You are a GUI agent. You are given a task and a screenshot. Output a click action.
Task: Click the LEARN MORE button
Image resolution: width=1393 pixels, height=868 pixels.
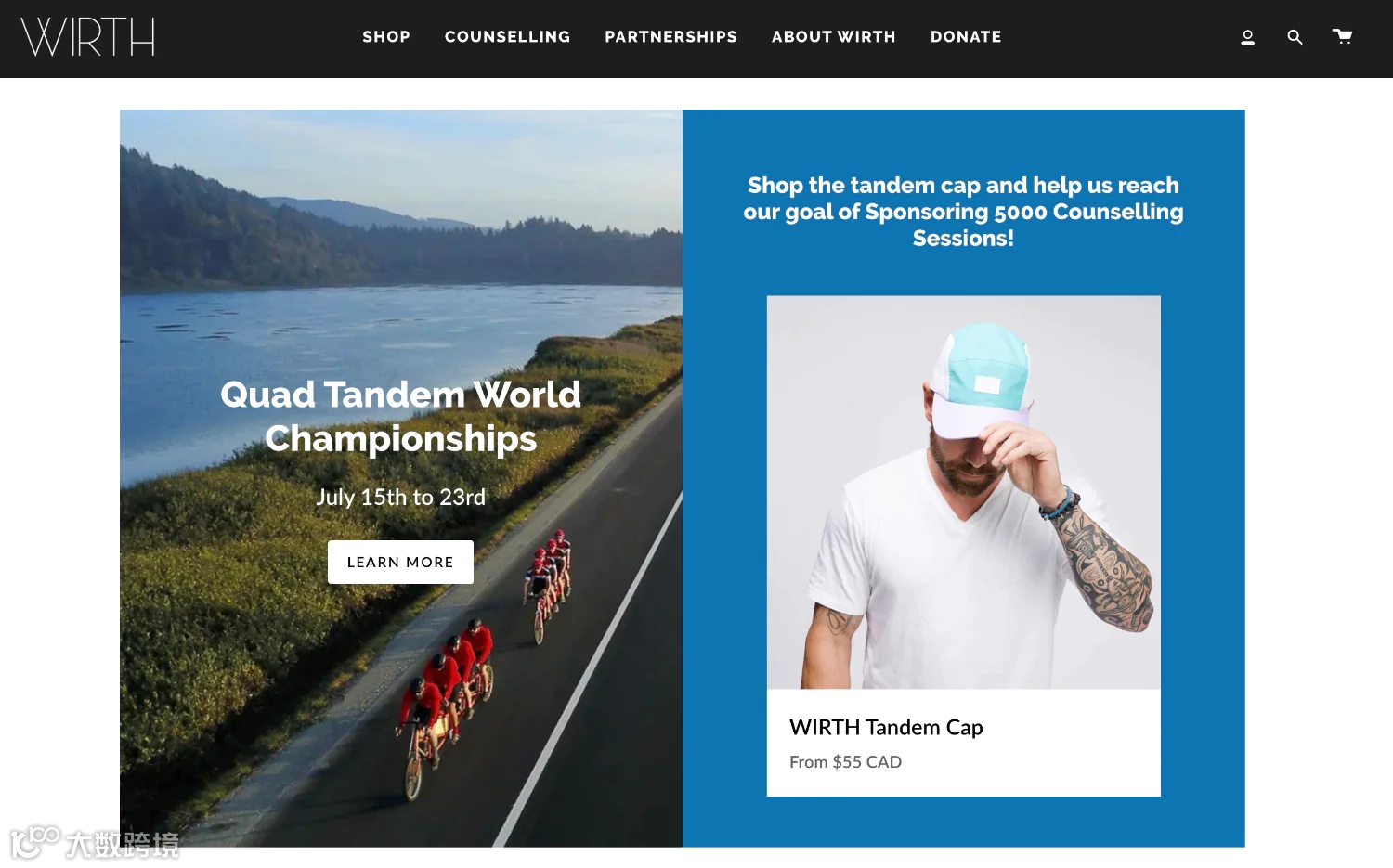pos(400,562)
